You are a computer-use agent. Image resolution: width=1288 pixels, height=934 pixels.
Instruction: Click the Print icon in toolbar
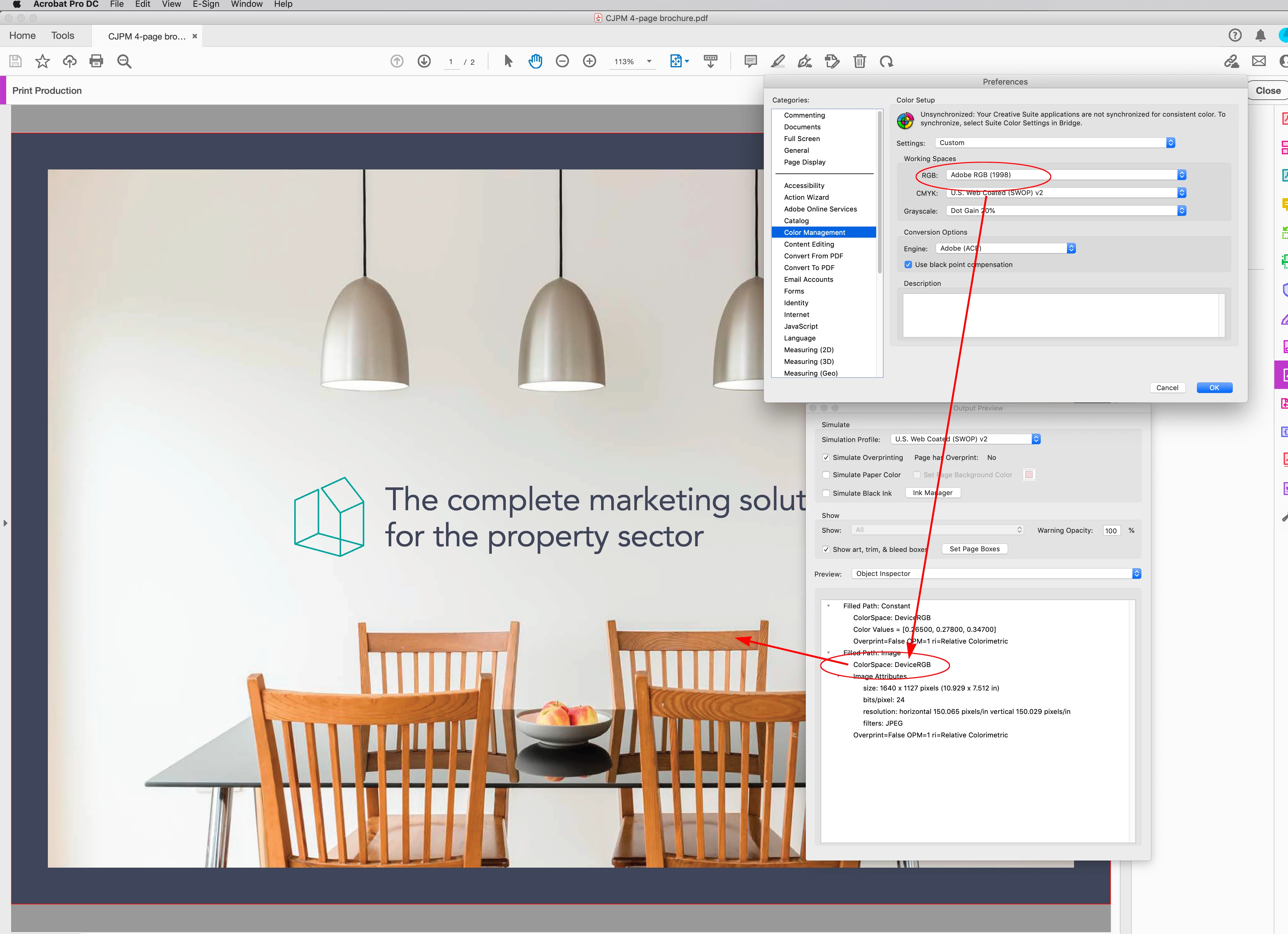coord(97,61)
